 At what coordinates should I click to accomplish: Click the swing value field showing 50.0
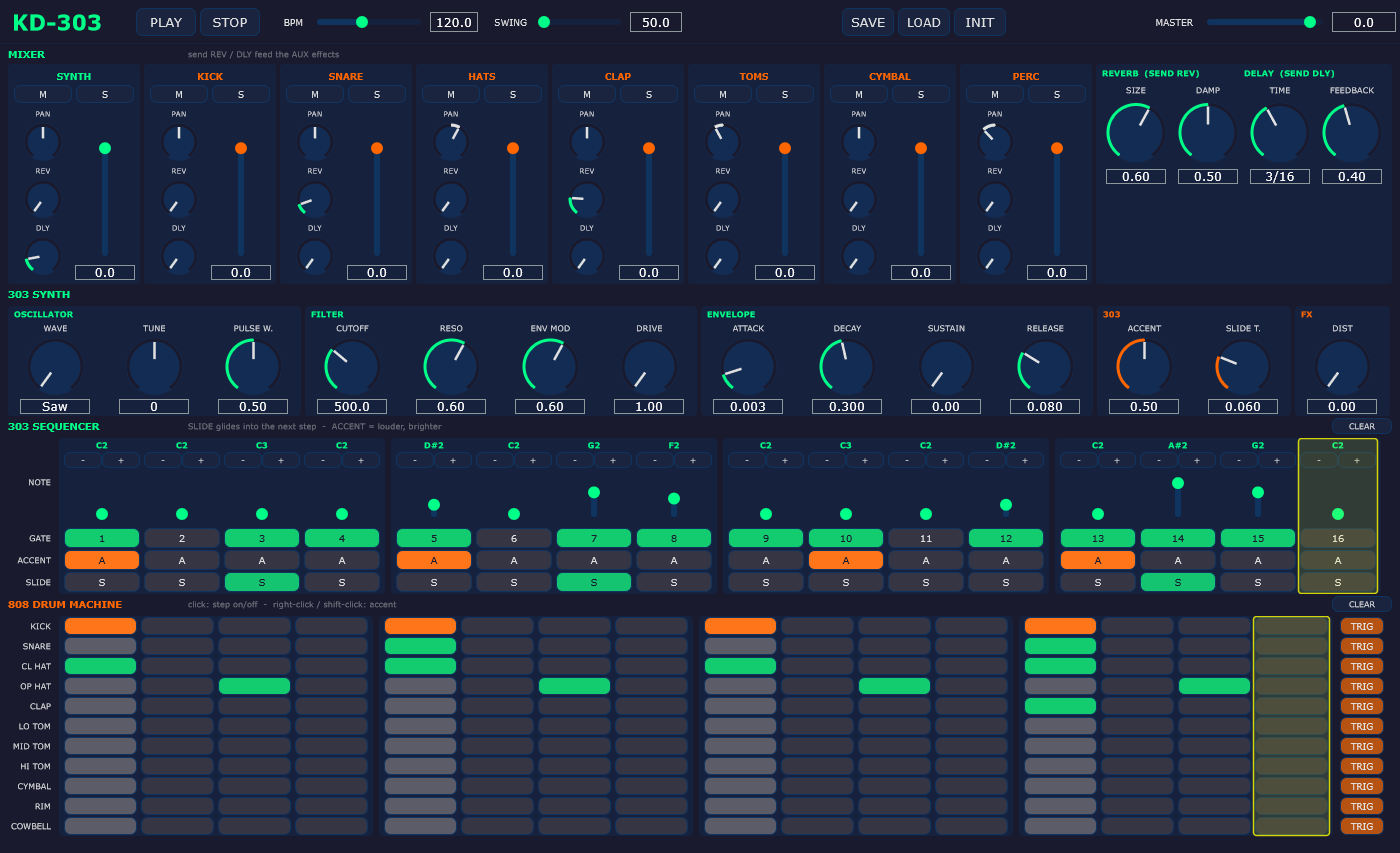point(656,22)
